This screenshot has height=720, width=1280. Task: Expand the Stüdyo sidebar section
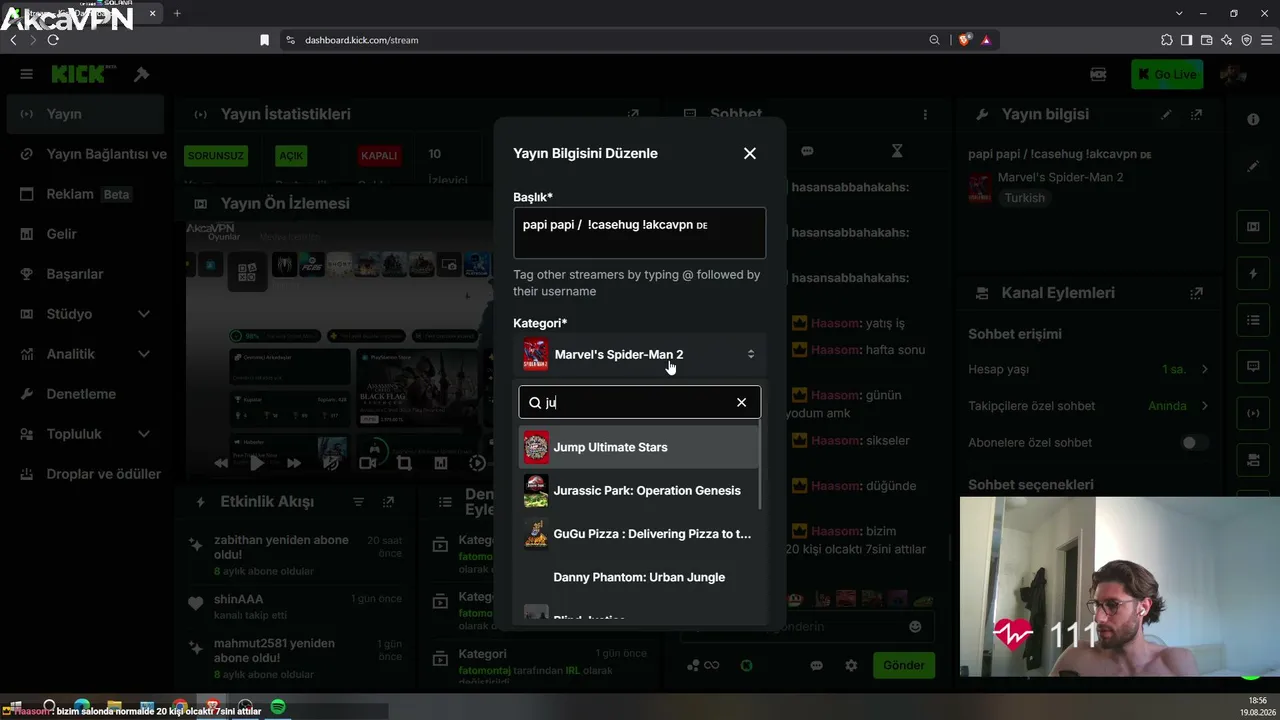[x=85, y=314]
